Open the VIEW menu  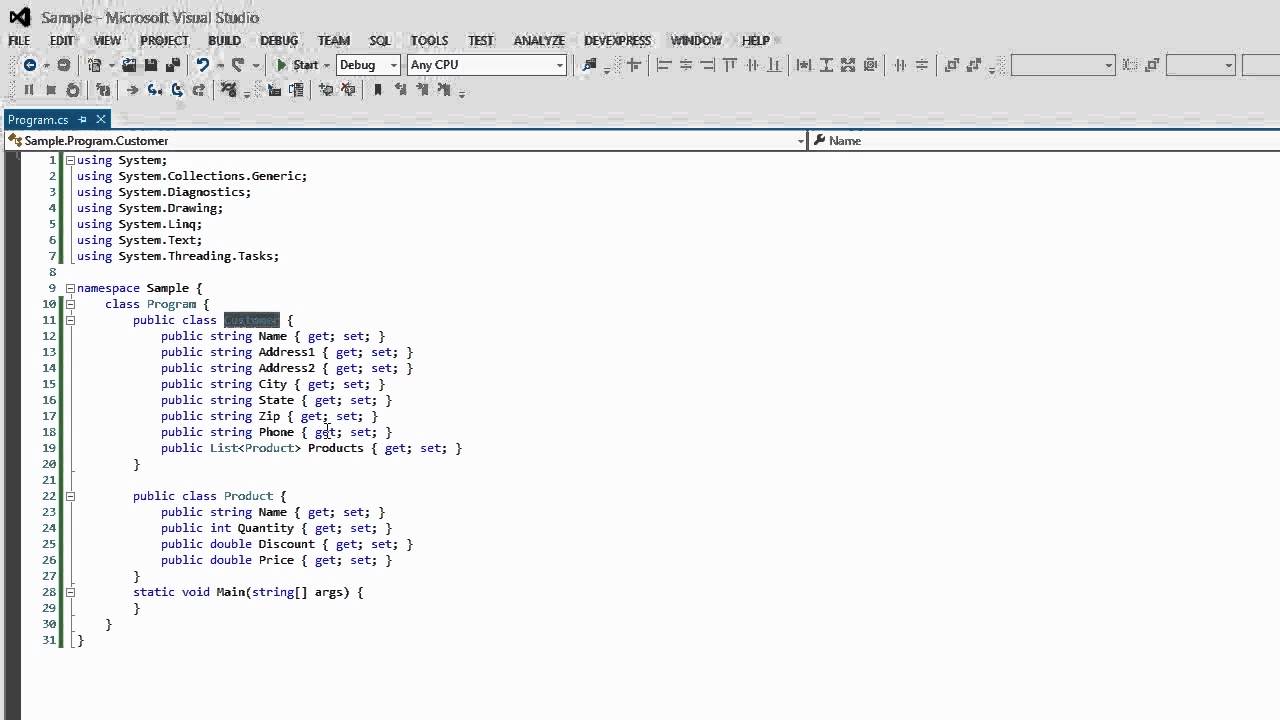coord(107,41)
